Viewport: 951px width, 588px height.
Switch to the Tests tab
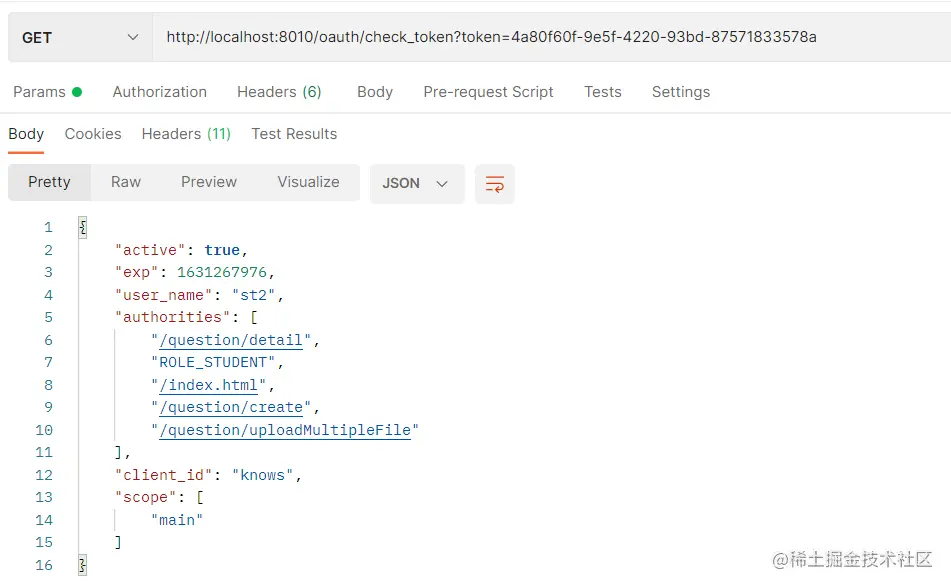tap(603, 92)
